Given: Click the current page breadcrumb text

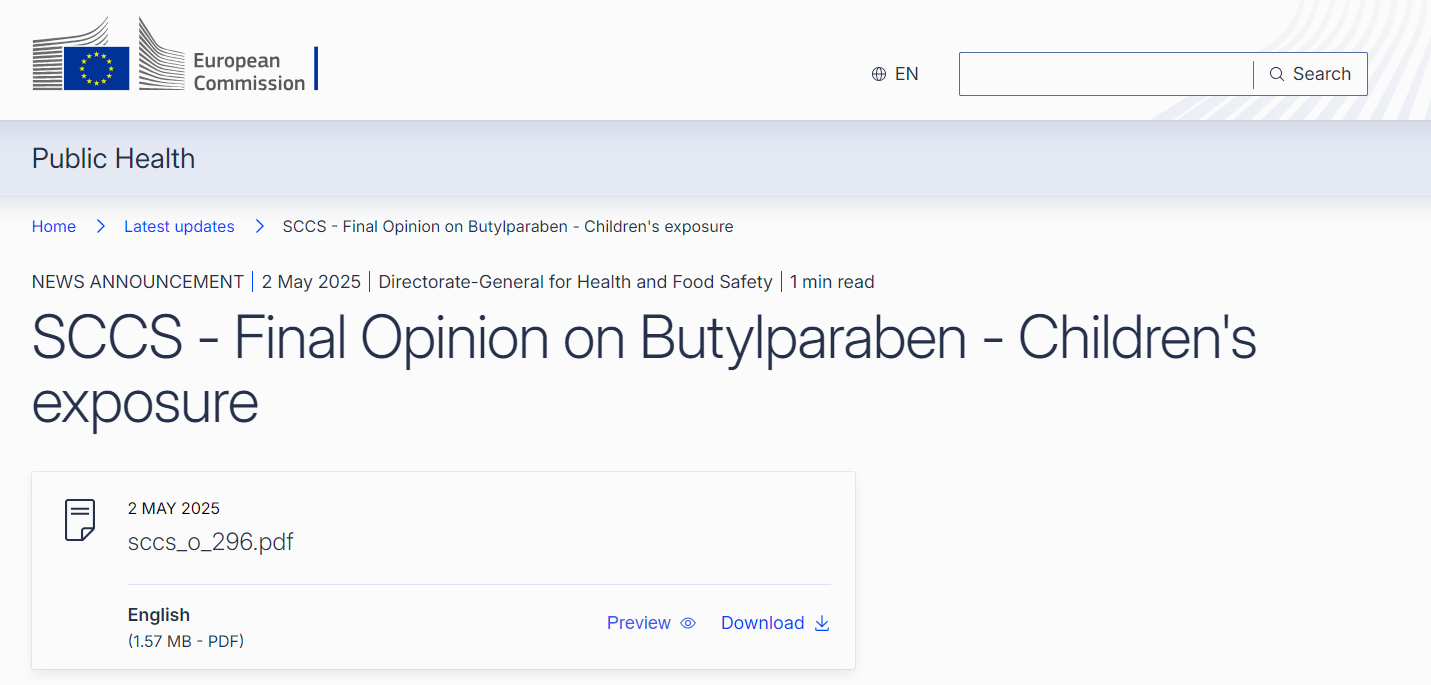Looking at the screenshot, I should pos(508,227).
